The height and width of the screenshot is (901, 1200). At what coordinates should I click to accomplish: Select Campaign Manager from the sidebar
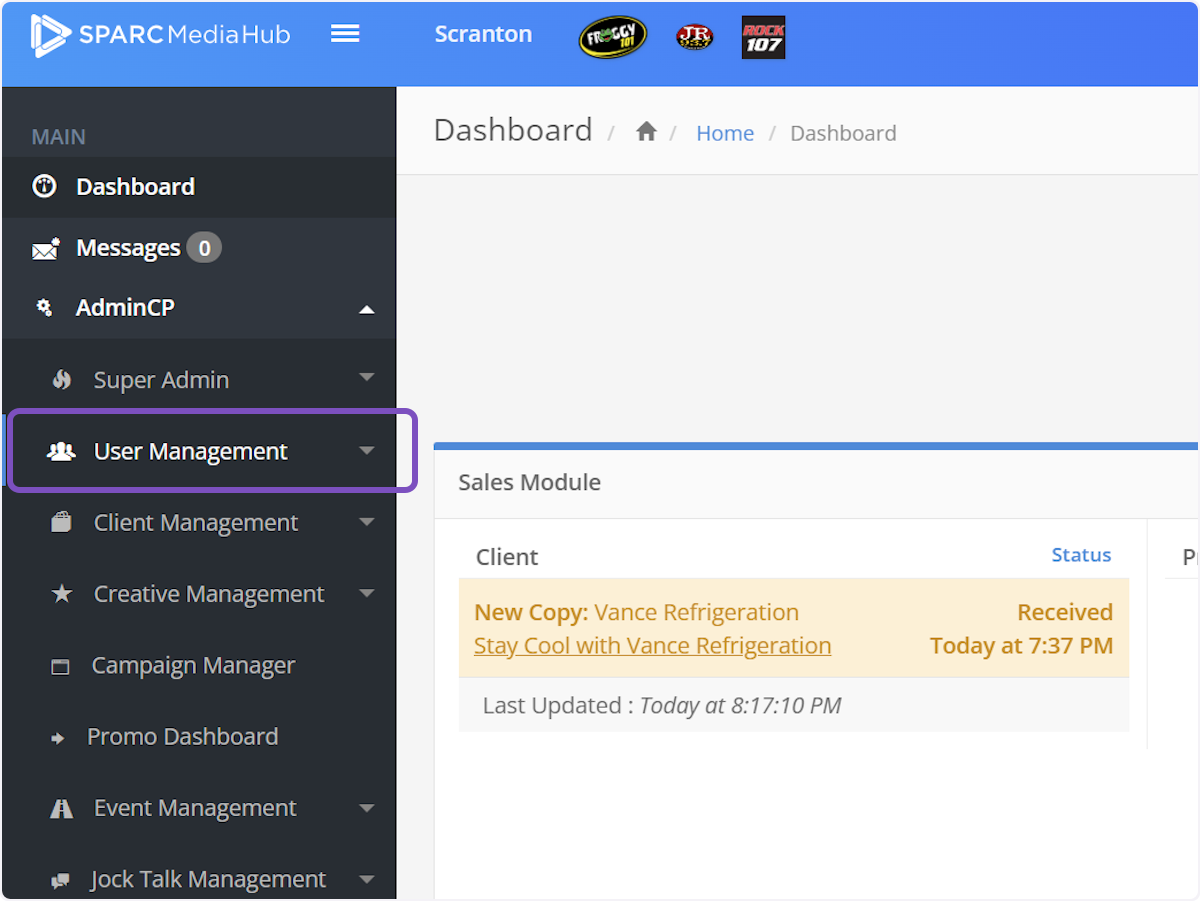pyautogui.click(x=193, y=665)
